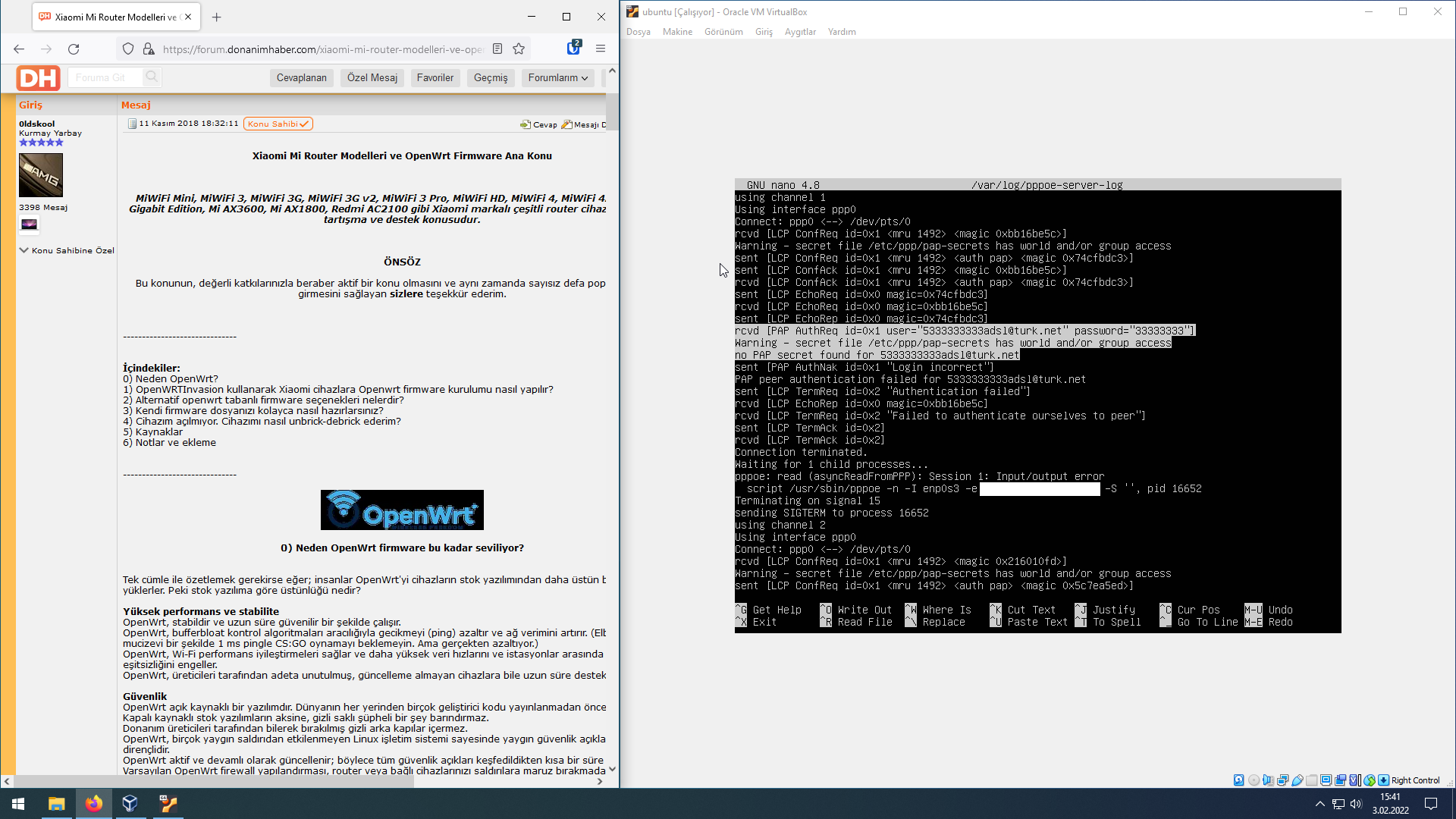Click the OpenWrt logo image
Screen dimensions: 1456x819
point(402,510)
